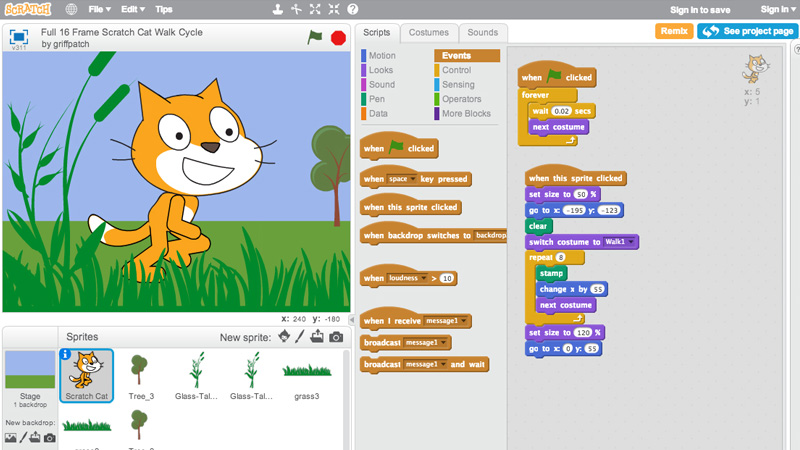Click the Block help question mark icon
The width and height of the screenshot is (800, 450).
[353, 9]
